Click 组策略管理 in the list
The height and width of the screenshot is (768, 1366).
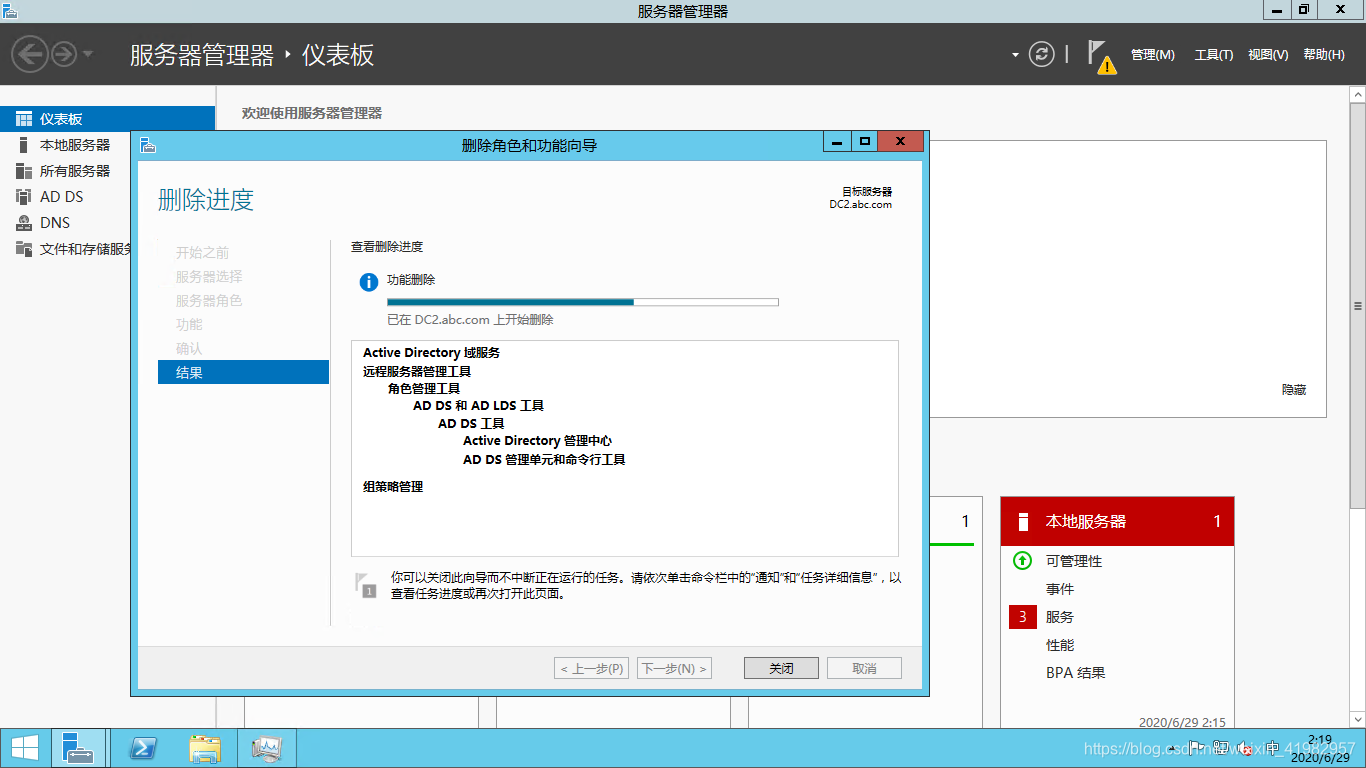(393, 487)
